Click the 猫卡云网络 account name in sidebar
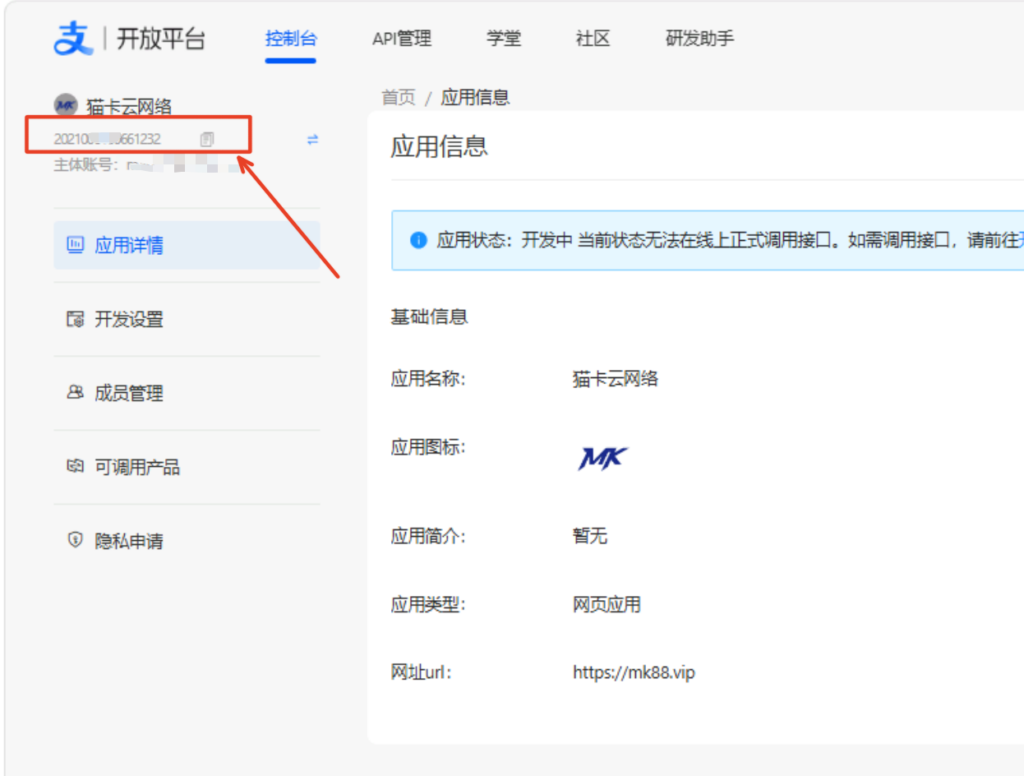Image resolution: width=1024 pixels, height=776 pixels. [129, 106]
